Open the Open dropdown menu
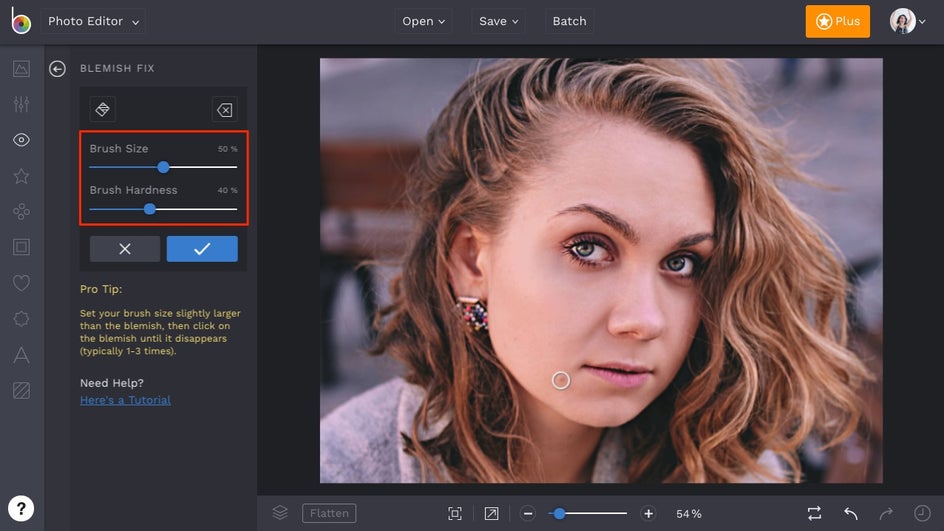The height and width of the screenshot is (531, 944). pos(425,21)
